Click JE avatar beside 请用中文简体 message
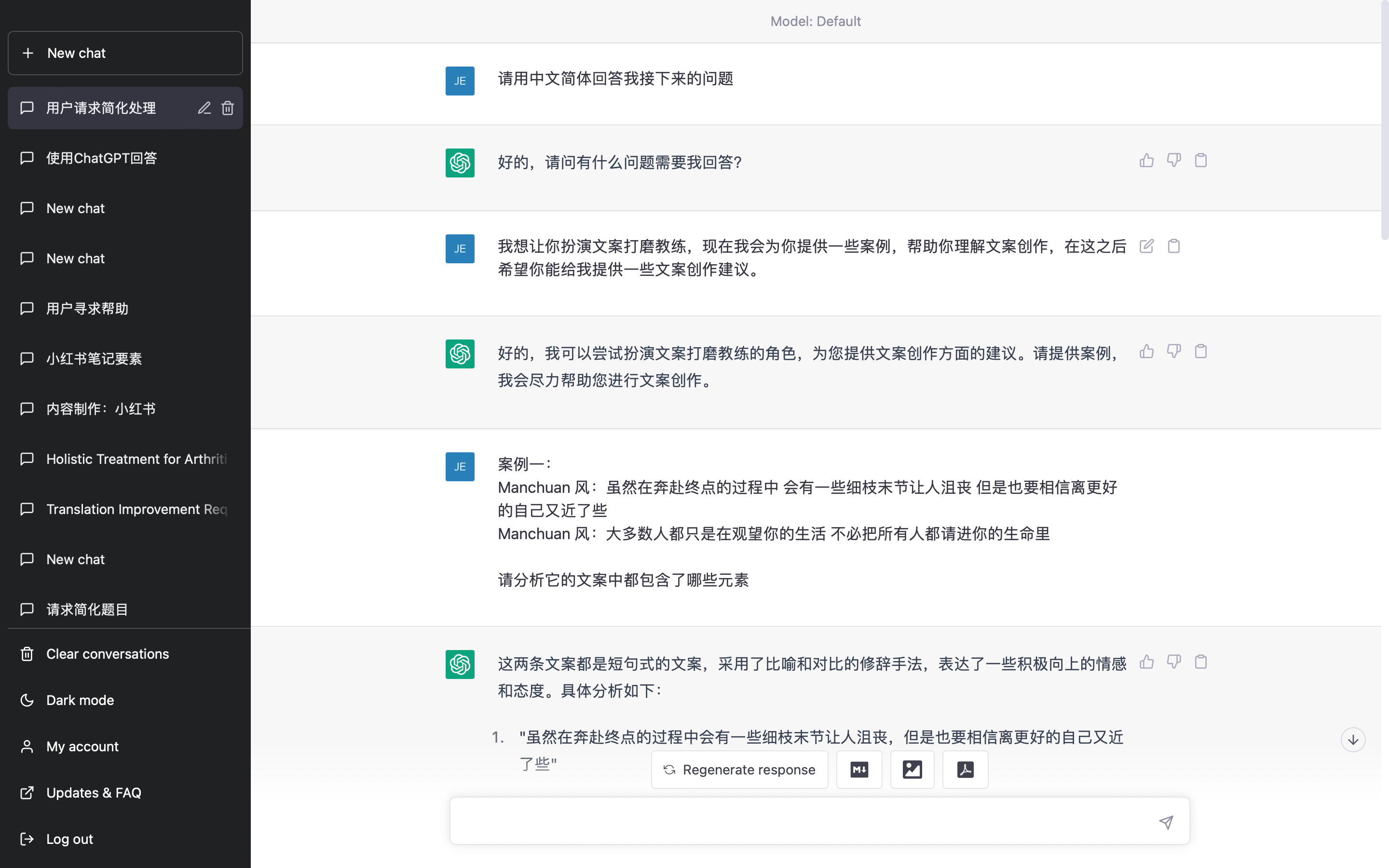This screenshot has width=1389, height=868. (x=460, y=81)
